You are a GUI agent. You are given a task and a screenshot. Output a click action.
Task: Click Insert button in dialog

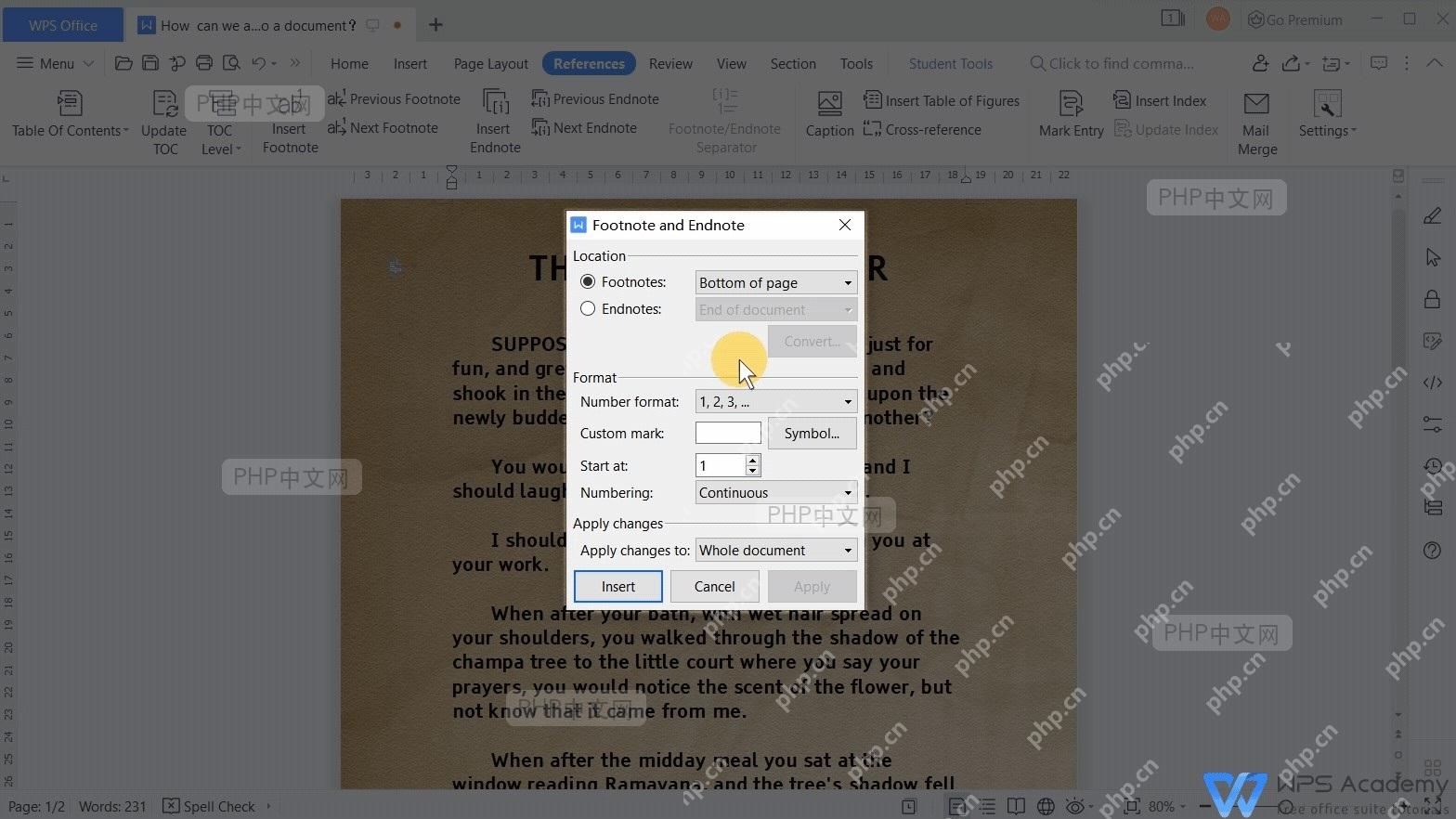click(x=617, y=586)
